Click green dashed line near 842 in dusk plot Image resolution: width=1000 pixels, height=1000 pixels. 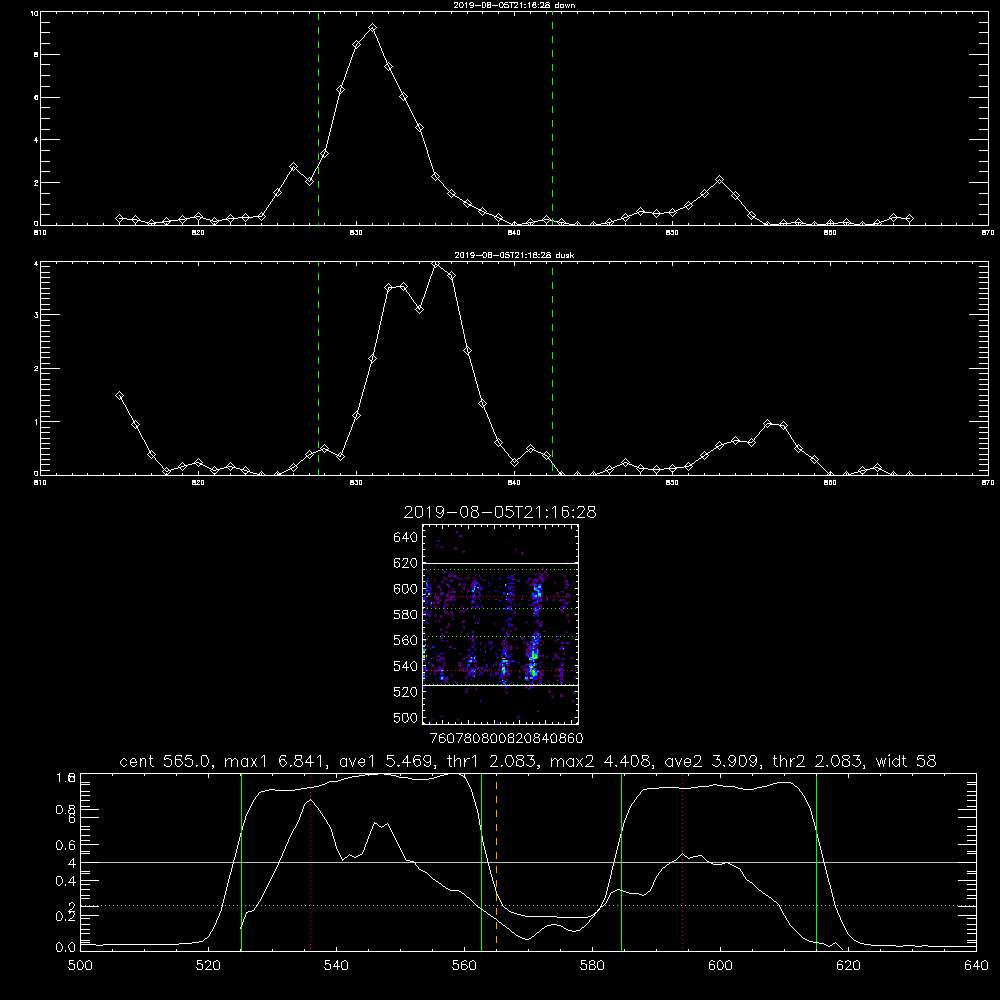tap(552, 369)
